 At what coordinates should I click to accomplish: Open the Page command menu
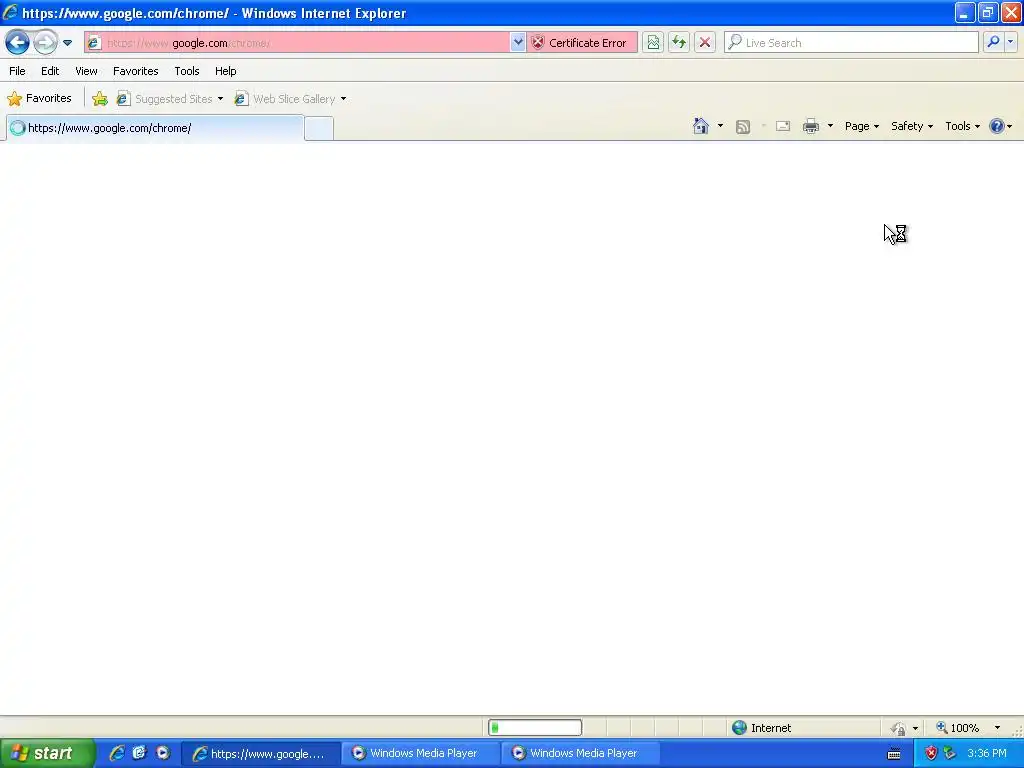861,126
